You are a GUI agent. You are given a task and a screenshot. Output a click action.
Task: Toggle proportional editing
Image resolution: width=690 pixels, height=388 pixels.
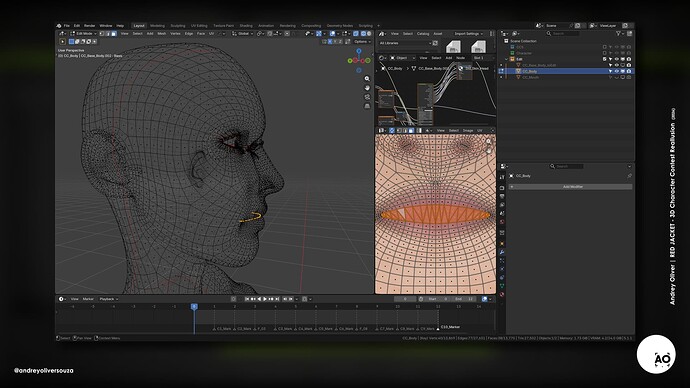tap(287, 33)
